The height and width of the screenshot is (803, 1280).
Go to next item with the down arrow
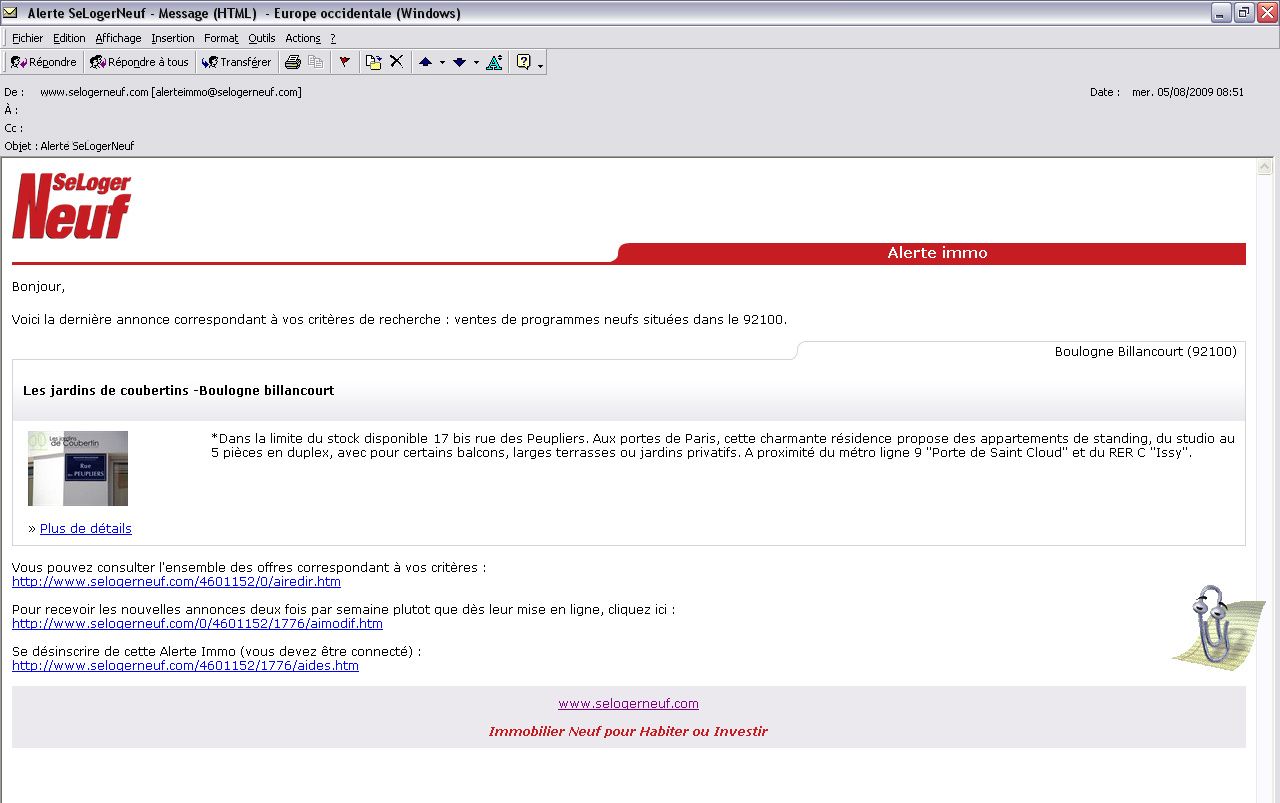pos(459,62)
